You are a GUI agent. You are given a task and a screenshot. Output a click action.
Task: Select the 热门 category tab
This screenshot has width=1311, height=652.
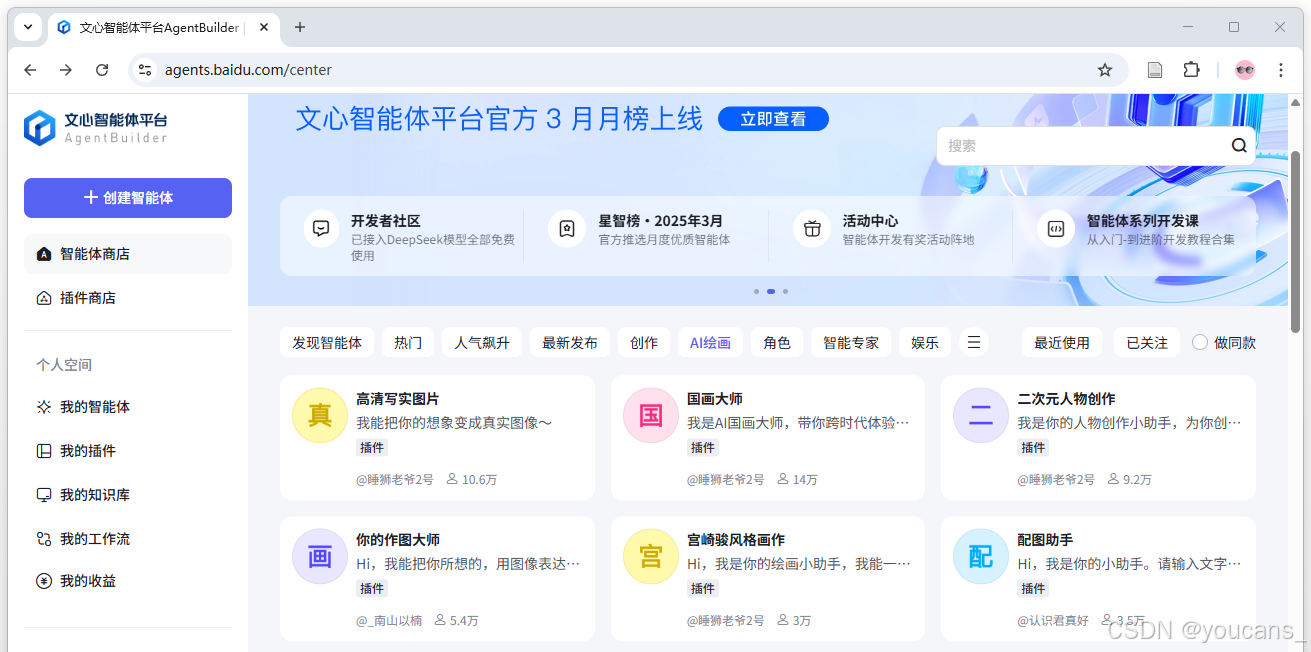(x=408, y=343)
